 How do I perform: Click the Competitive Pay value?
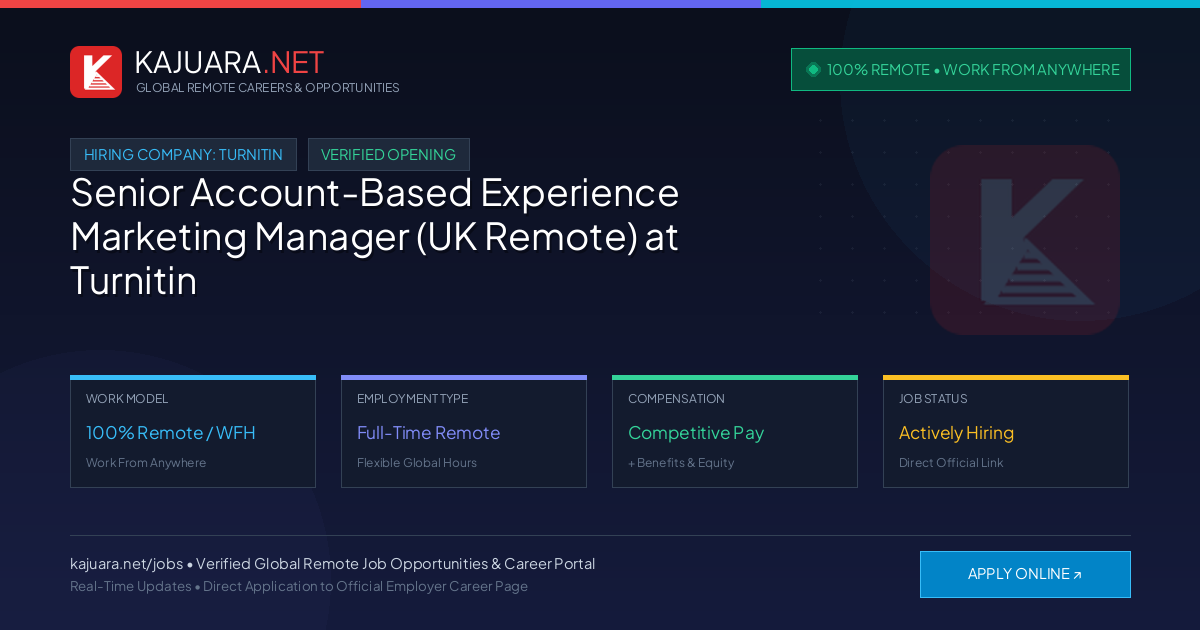696,433
